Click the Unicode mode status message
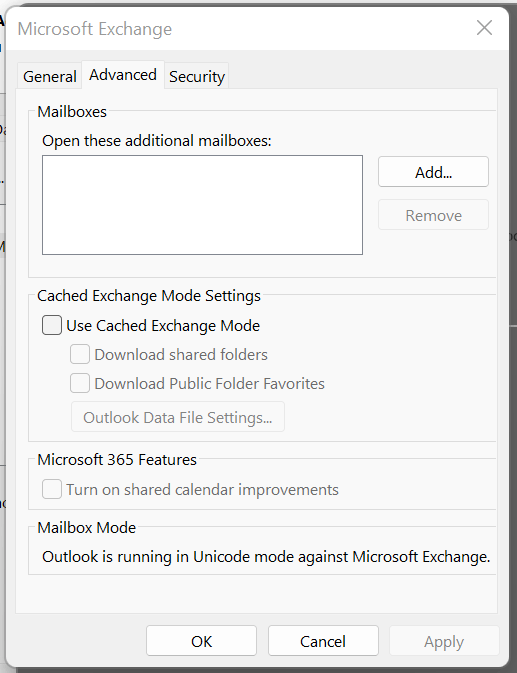Viewport: 517px width, 673px height. (266, 557)
